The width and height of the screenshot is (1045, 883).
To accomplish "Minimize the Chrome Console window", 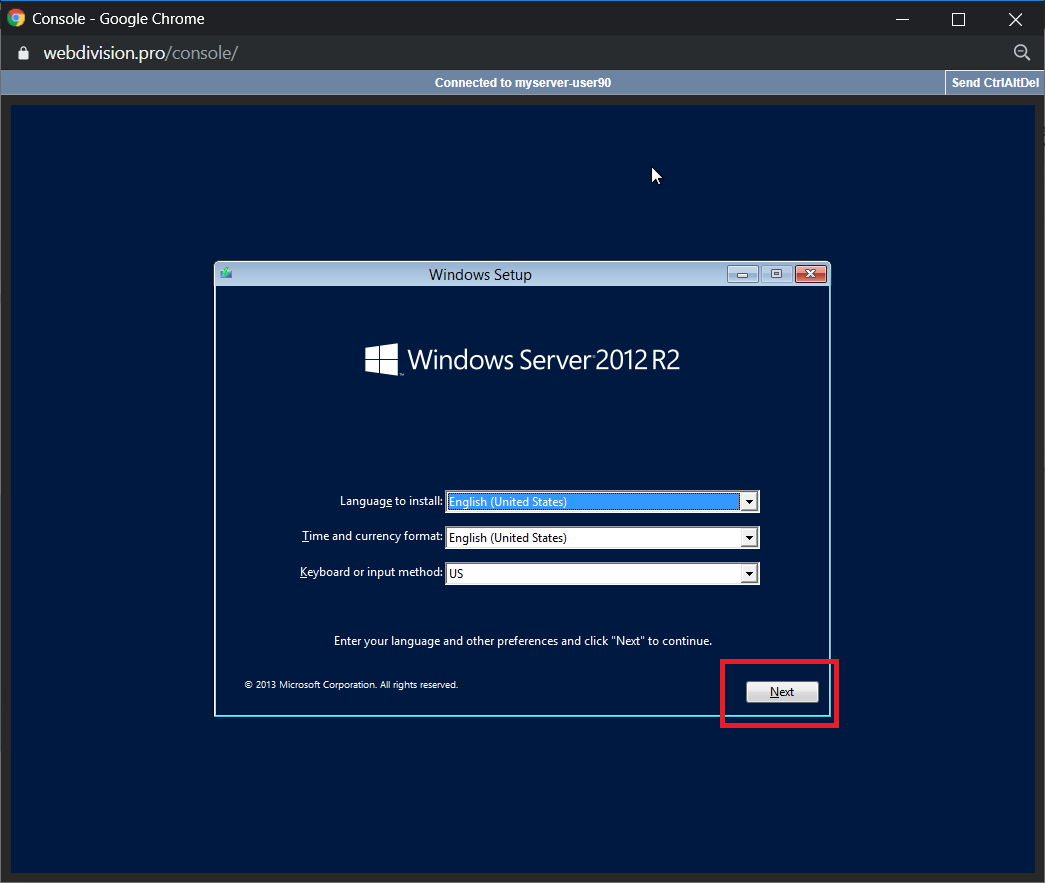I will pyautogui.click(x=901, y=18).
